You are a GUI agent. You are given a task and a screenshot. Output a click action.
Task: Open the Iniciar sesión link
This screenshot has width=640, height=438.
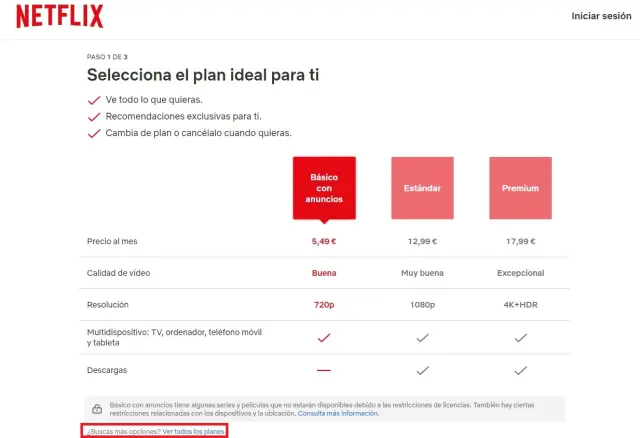[600, 16]
